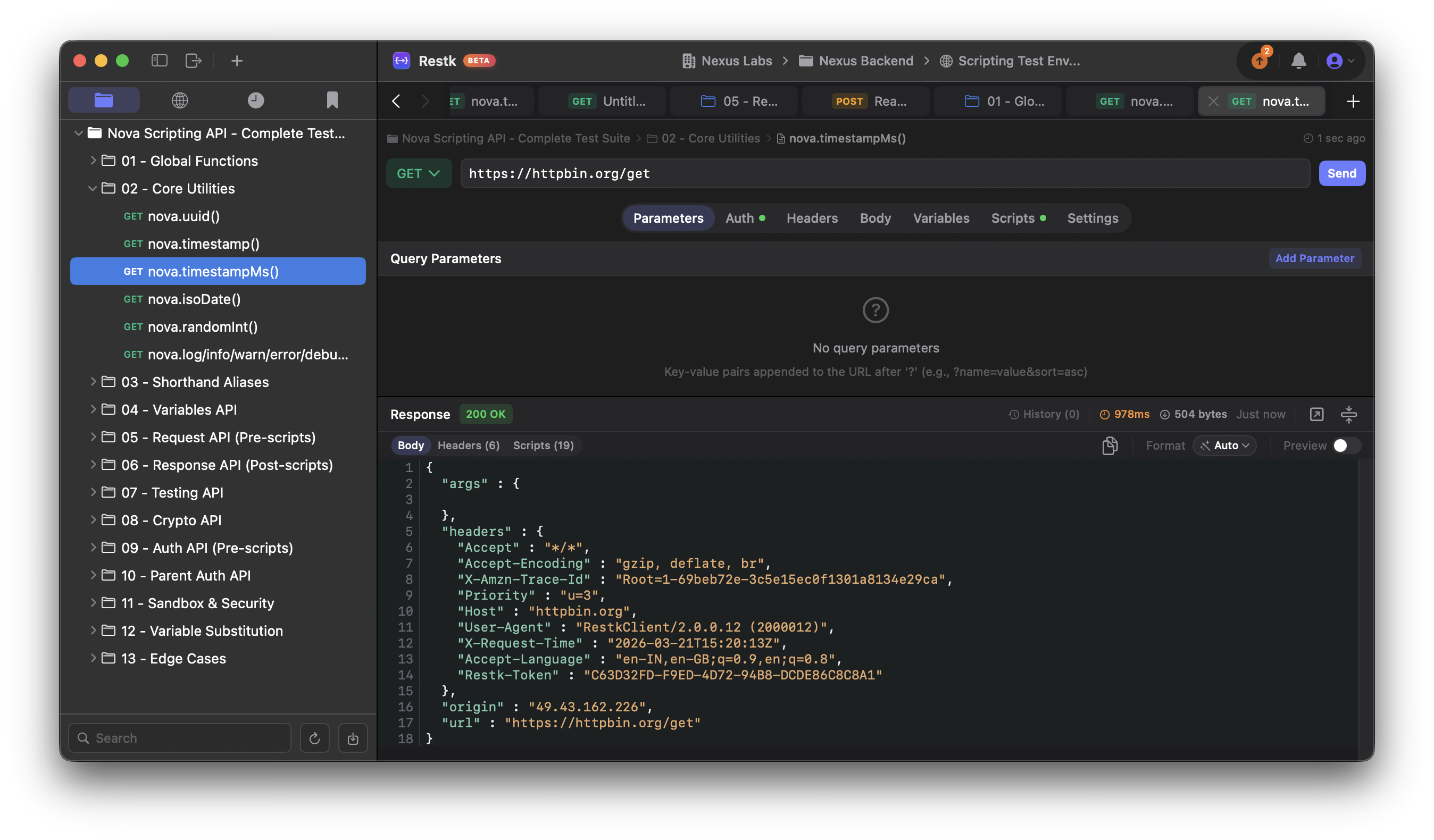The height and width of the screenshot is (840, 1434).
Task: Click the refresh icon next to search
Action: pos(314,738)
